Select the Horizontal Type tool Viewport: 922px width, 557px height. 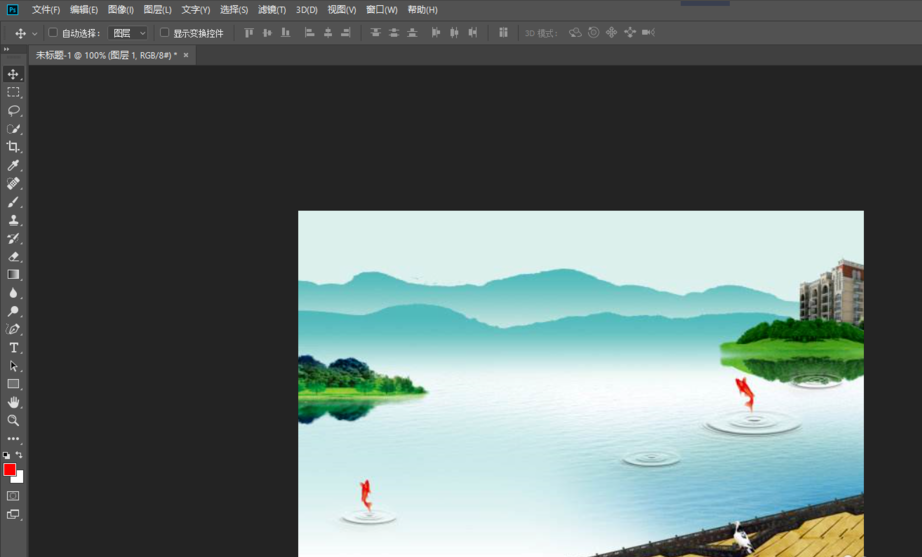[x=14, y=348]
